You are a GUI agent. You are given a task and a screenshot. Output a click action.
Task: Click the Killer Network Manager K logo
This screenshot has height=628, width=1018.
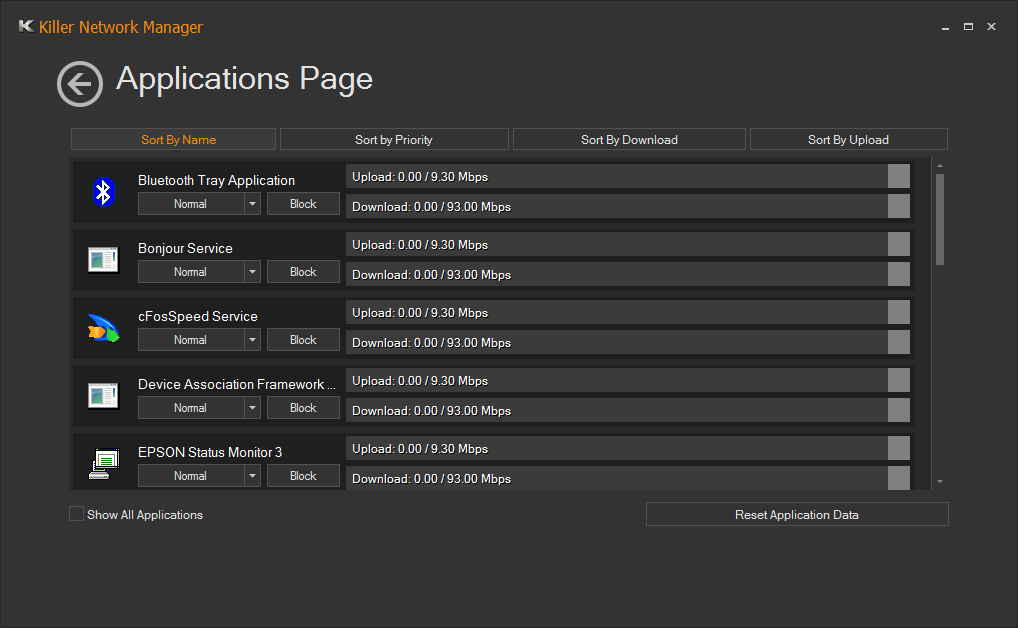pos(26,27)
